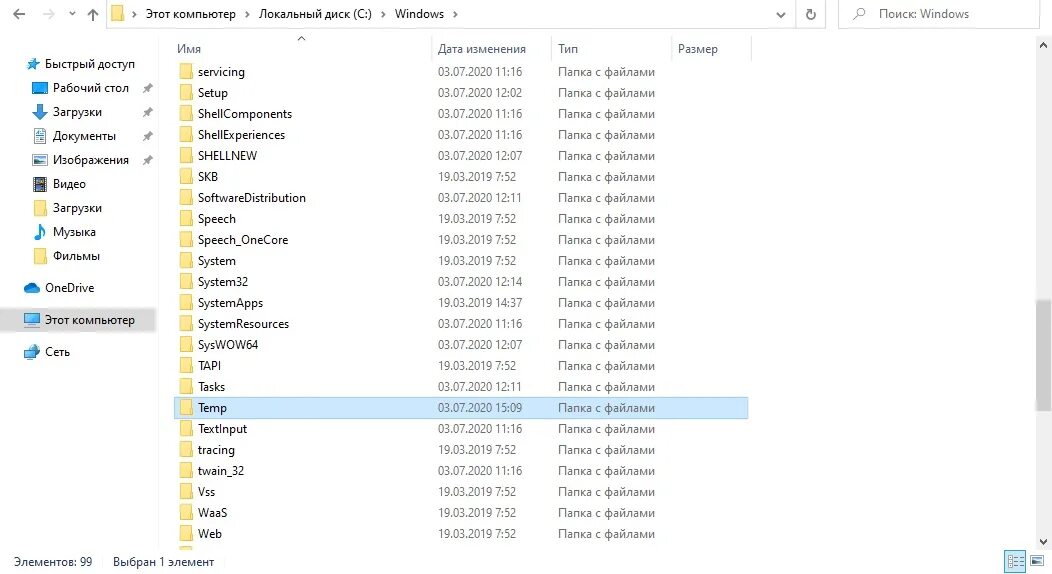
Task: Click the TextInput folder name
Action: click(x=222, y=429)
